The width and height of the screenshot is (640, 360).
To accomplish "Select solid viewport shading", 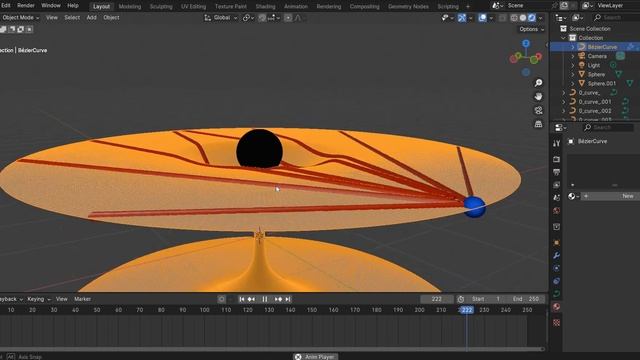I will click(x=522, y=18).
